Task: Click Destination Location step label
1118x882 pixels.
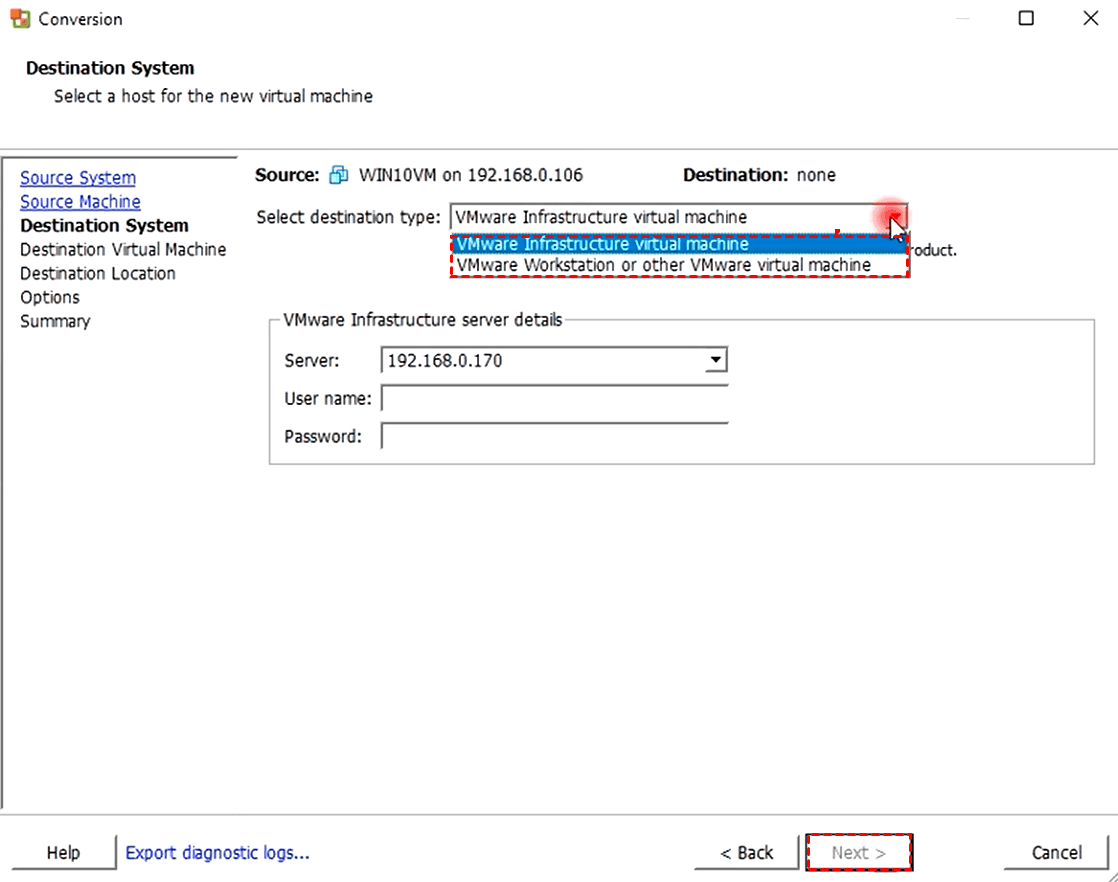Action: (x=98, y=273)
